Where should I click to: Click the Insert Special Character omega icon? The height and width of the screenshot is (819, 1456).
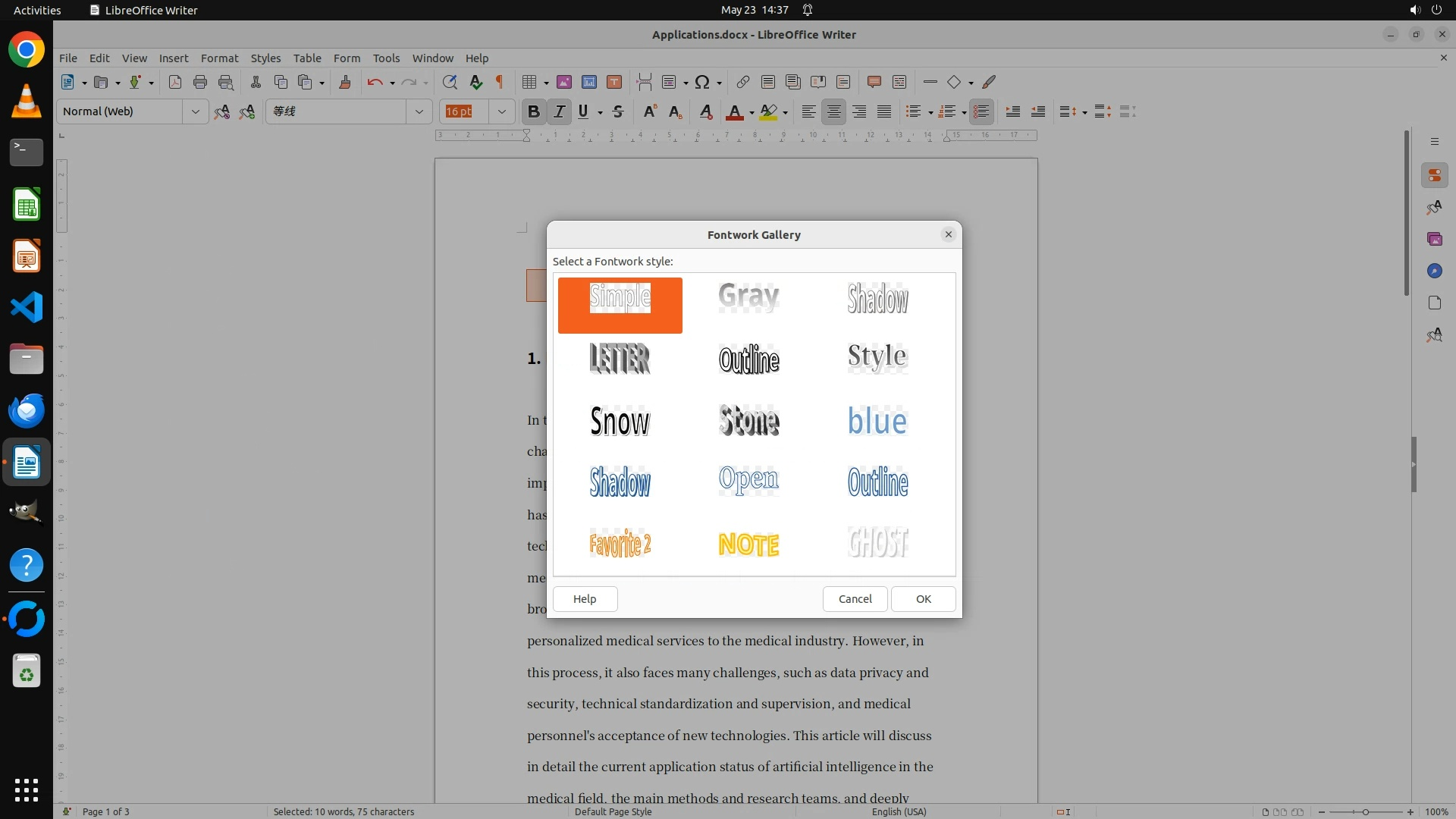coord(702,82)
